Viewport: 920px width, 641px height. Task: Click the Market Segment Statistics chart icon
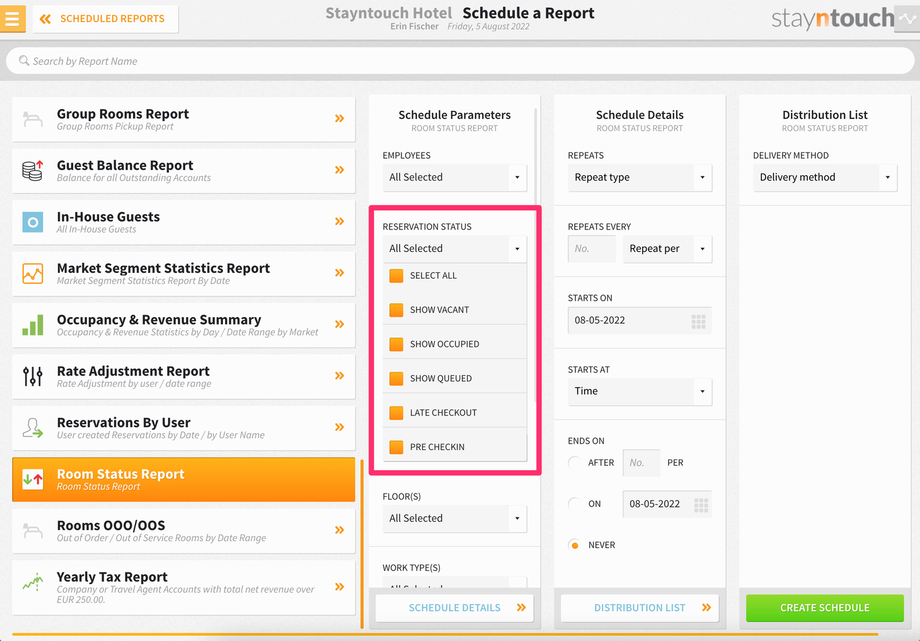click(x=33, y=274)
